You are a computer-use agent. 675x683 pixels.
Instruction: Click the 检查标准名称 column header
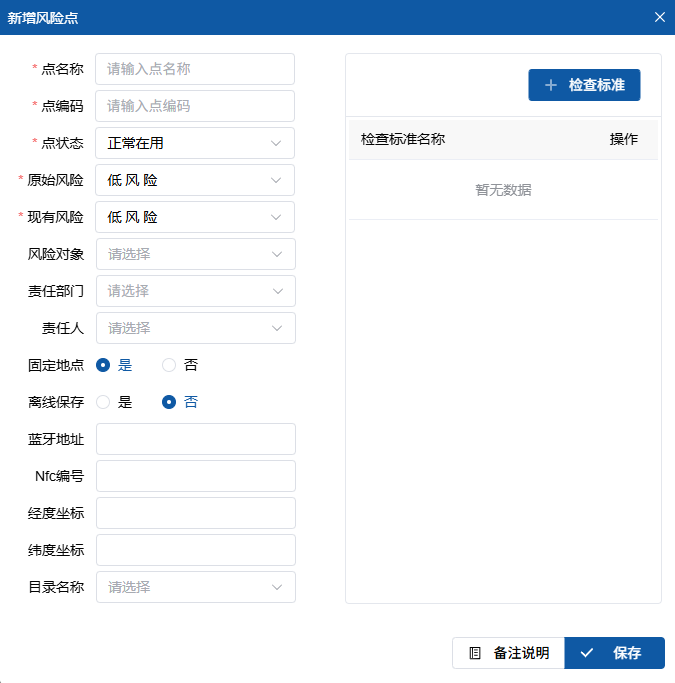tap(403, 139)
